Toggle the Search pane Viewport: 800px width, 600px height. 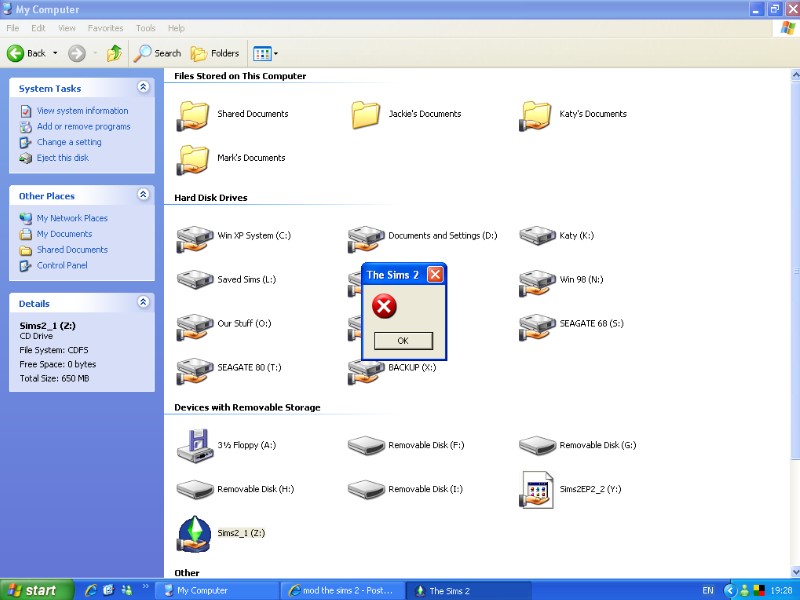click(x=157, y=53)
